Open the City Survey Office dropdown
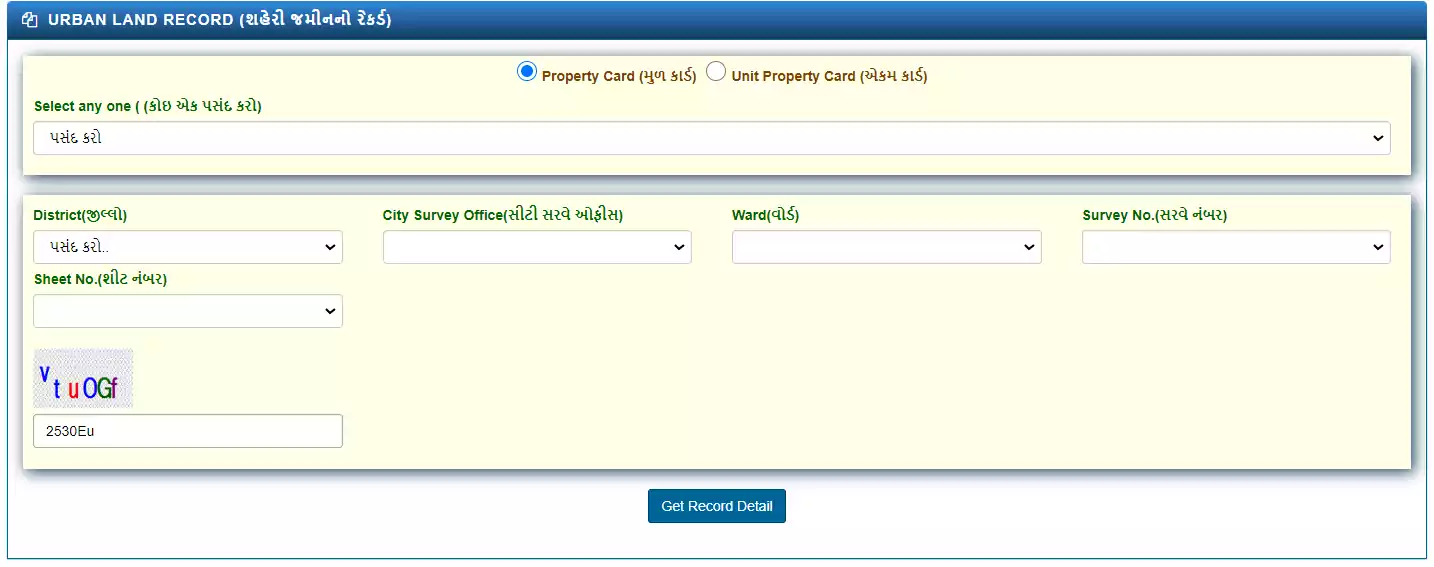 pos(537,247)
